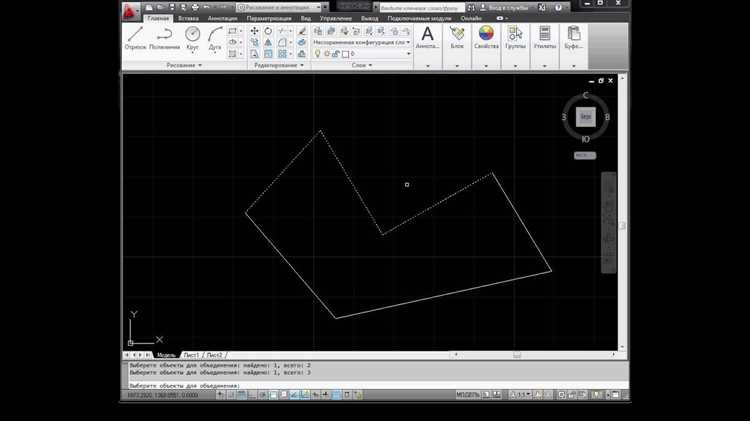Toggle Polar tracking in status bar
The height and width of the screenshot is (421, 750).
click(262, 395)
